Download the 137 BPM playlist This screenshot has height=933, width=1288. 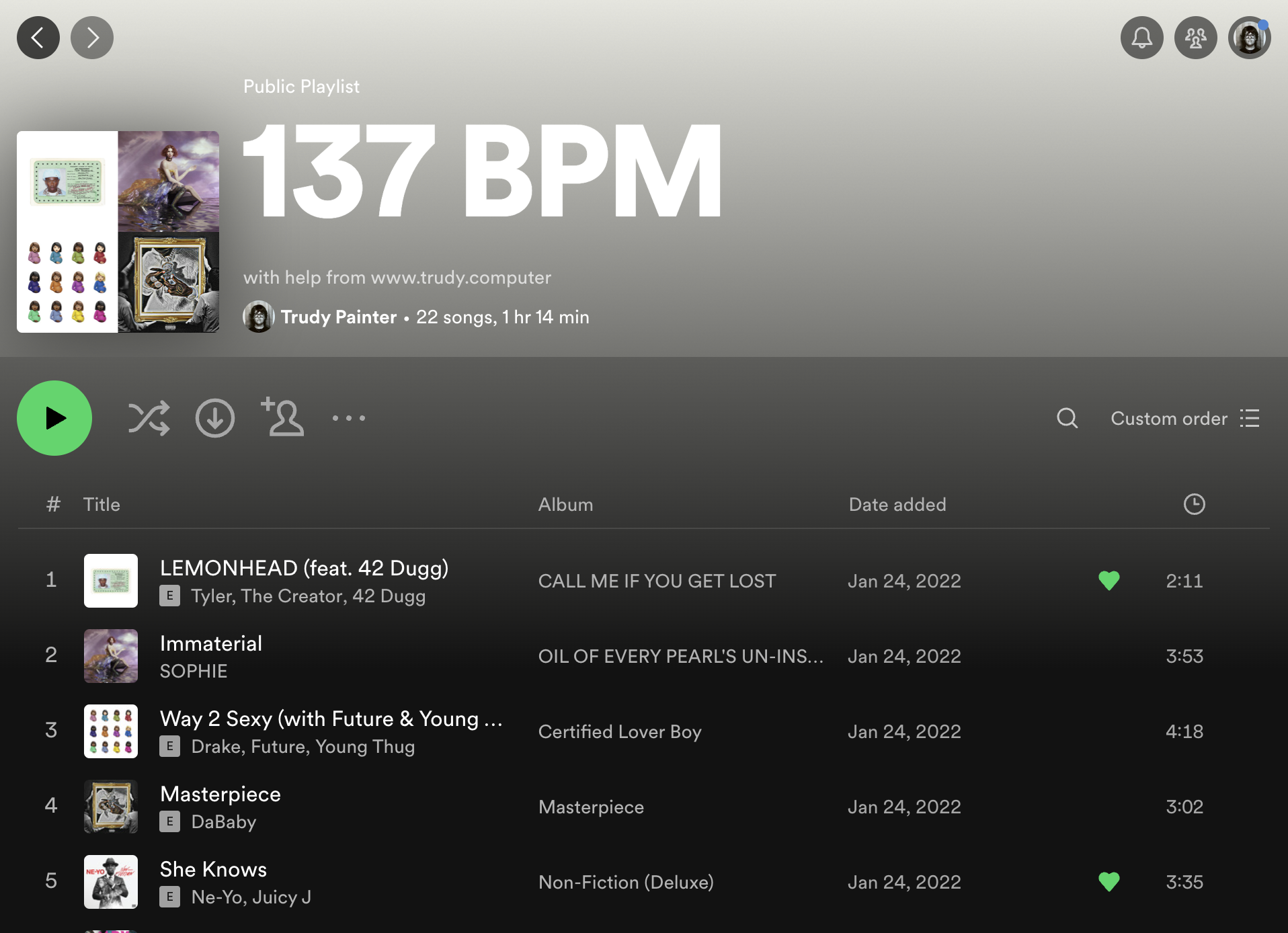pos(215,418)
